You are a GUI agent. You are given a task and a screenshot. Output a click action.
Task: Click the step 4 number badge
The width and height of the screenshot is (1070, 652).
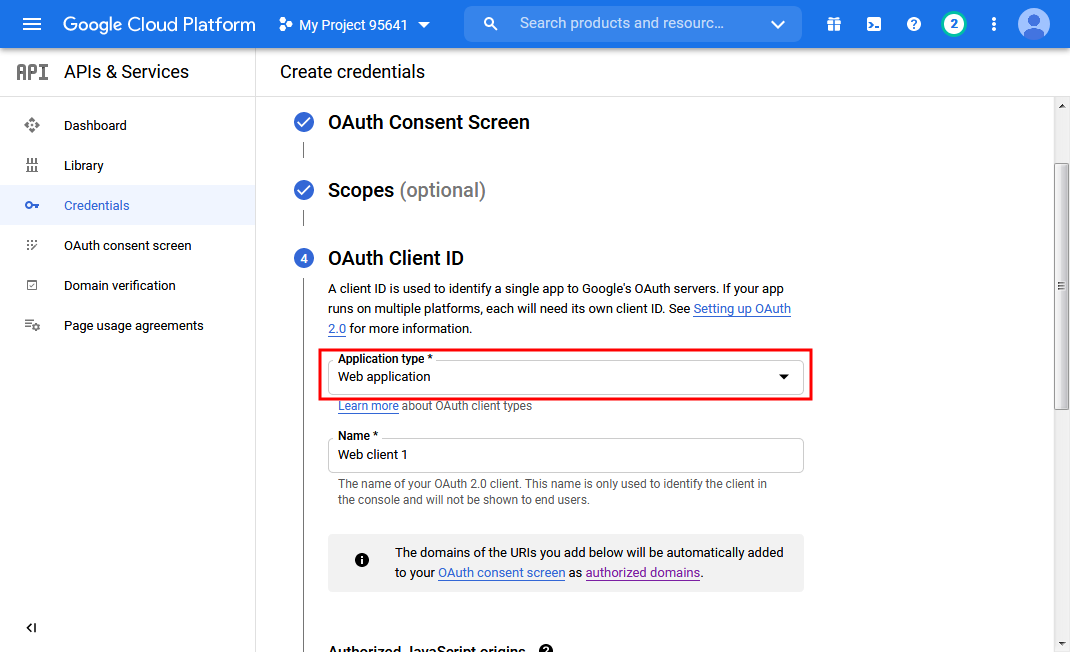click(x=304, y=258)
